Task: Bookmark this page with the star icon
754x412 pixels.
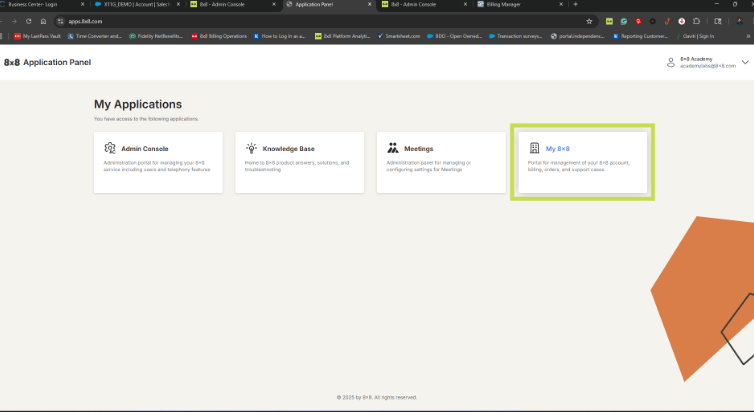Action: coord(589,20)
